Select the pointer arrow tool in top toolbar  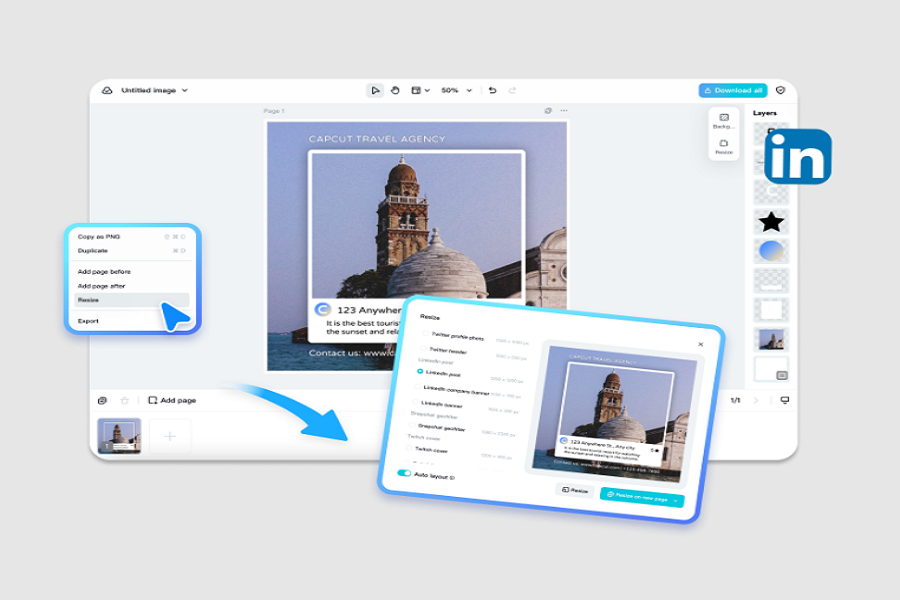(x=375, y=91)
